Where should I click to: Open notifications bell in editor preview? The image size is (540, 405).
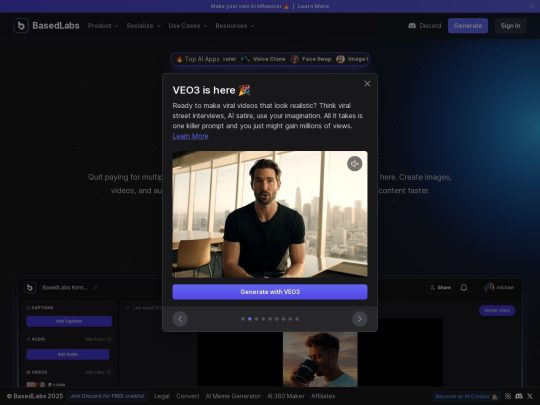click(464, 288)
